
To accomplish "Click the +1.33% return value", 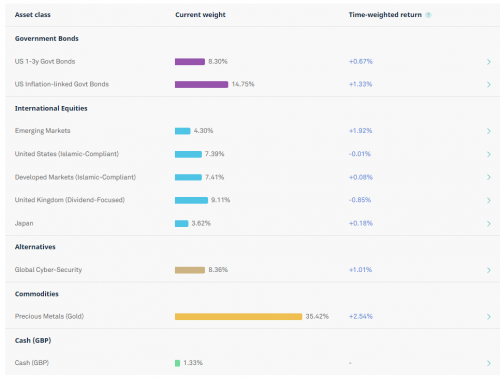I will tap(360, 84).
